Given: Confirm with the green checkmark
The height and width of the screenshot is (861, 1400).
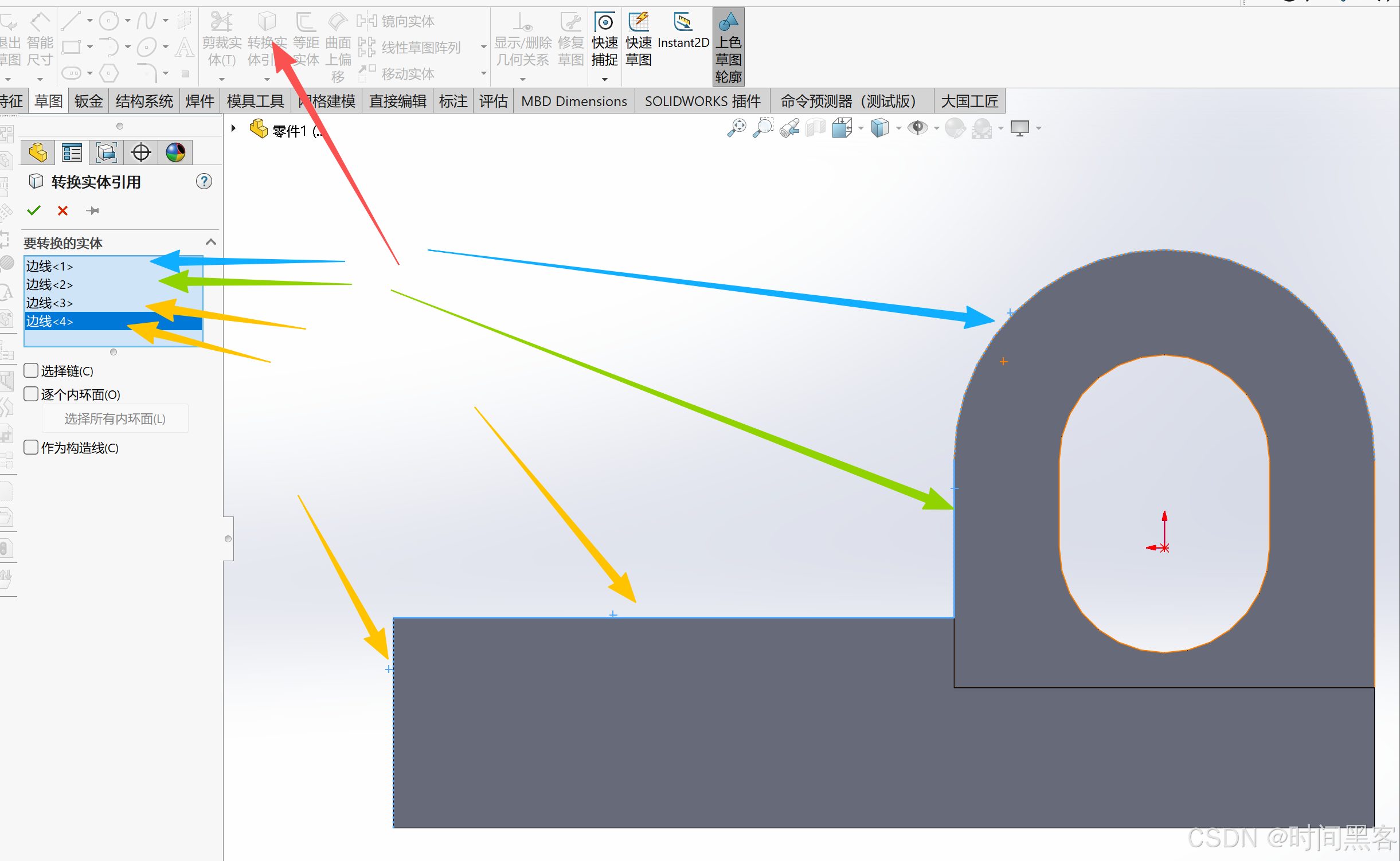Looking at the screenshot, I should [33, 210].
